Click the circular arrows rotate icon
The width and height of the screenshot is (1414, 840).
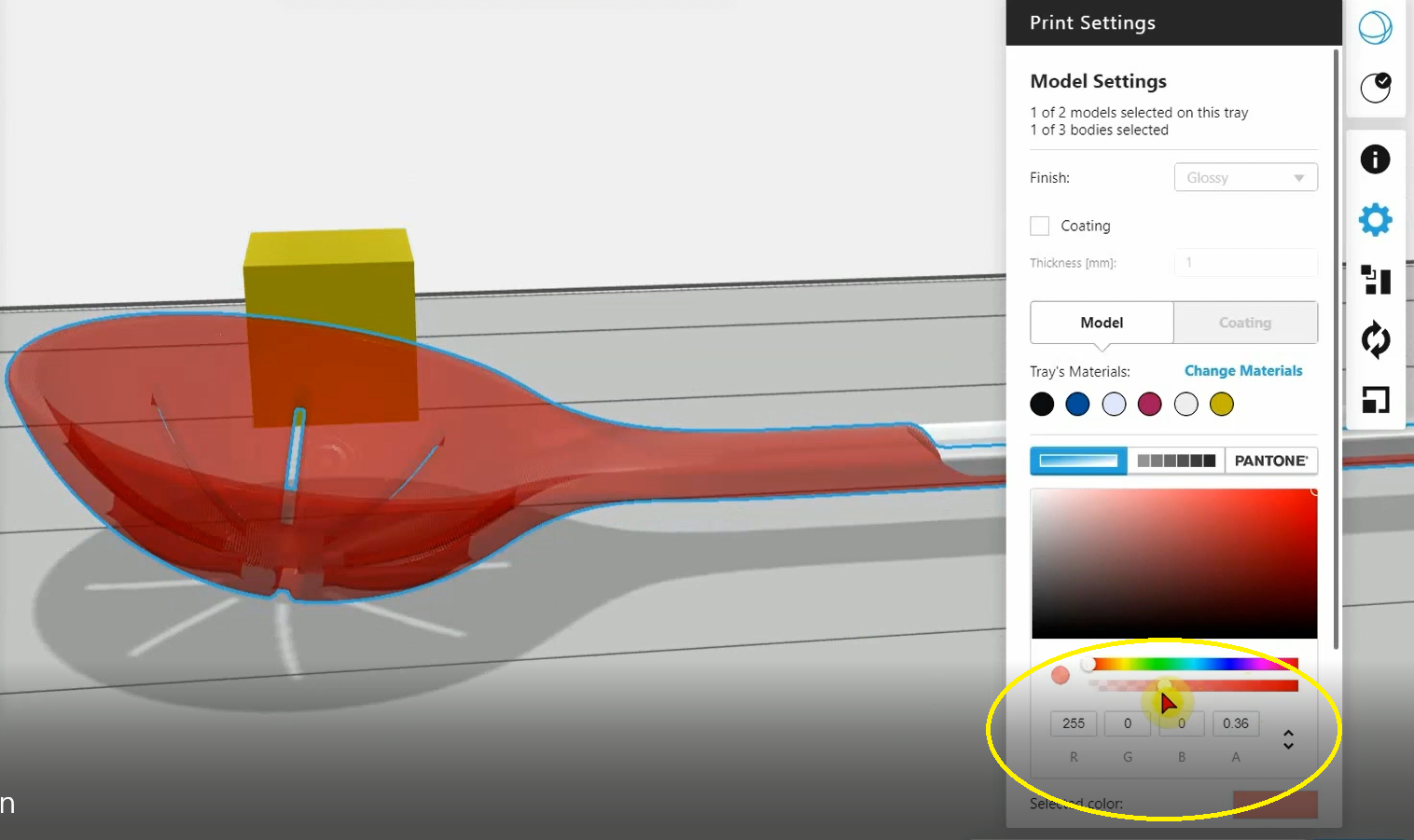point(1375,339)
